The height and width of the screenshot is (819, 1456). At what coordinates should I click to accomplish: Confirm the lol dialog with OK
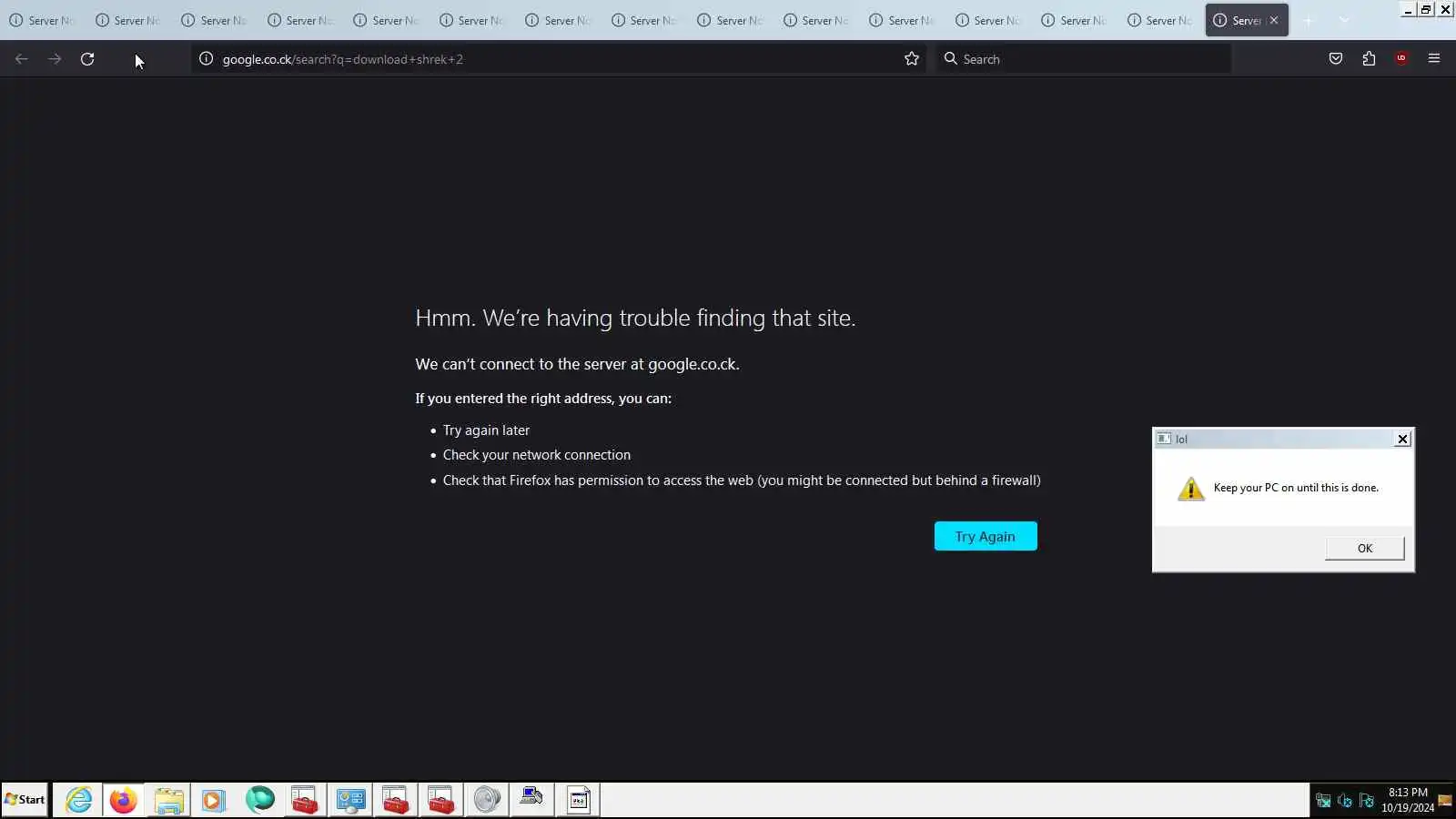coord(1365,548)
